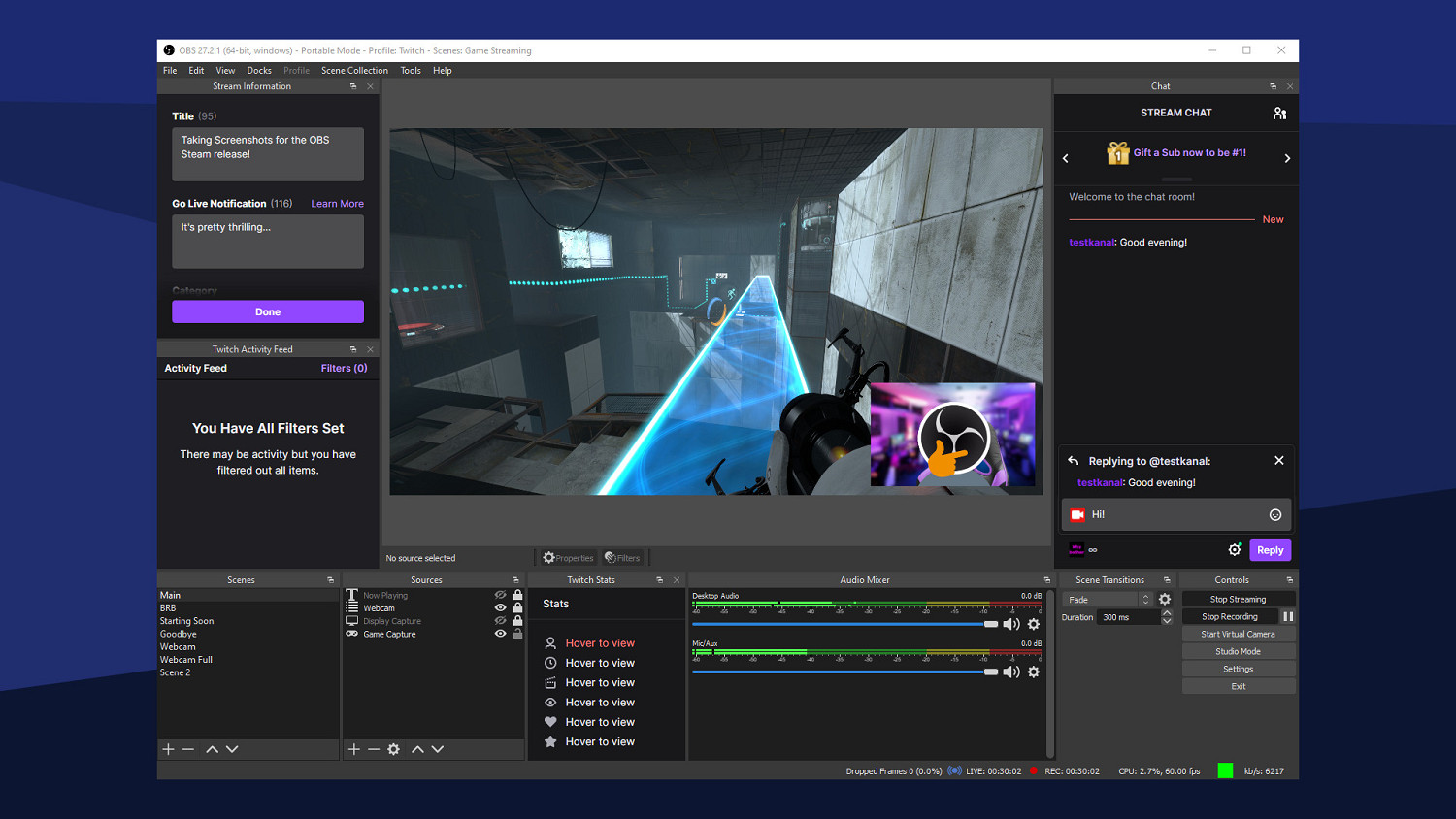
Task: Open the Fade transition dropdown
Action: click(1107, 600)
